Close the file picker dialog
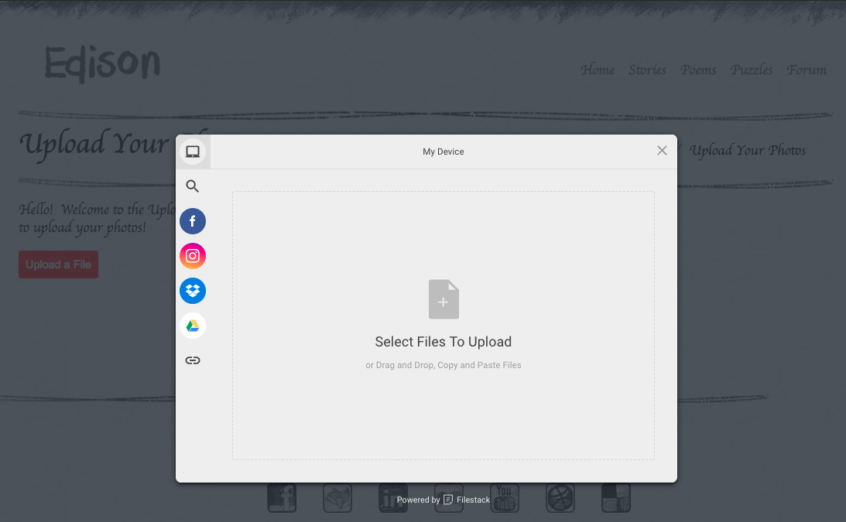Image resolution: width=846 pixels, height=522 pixels. 662,151
